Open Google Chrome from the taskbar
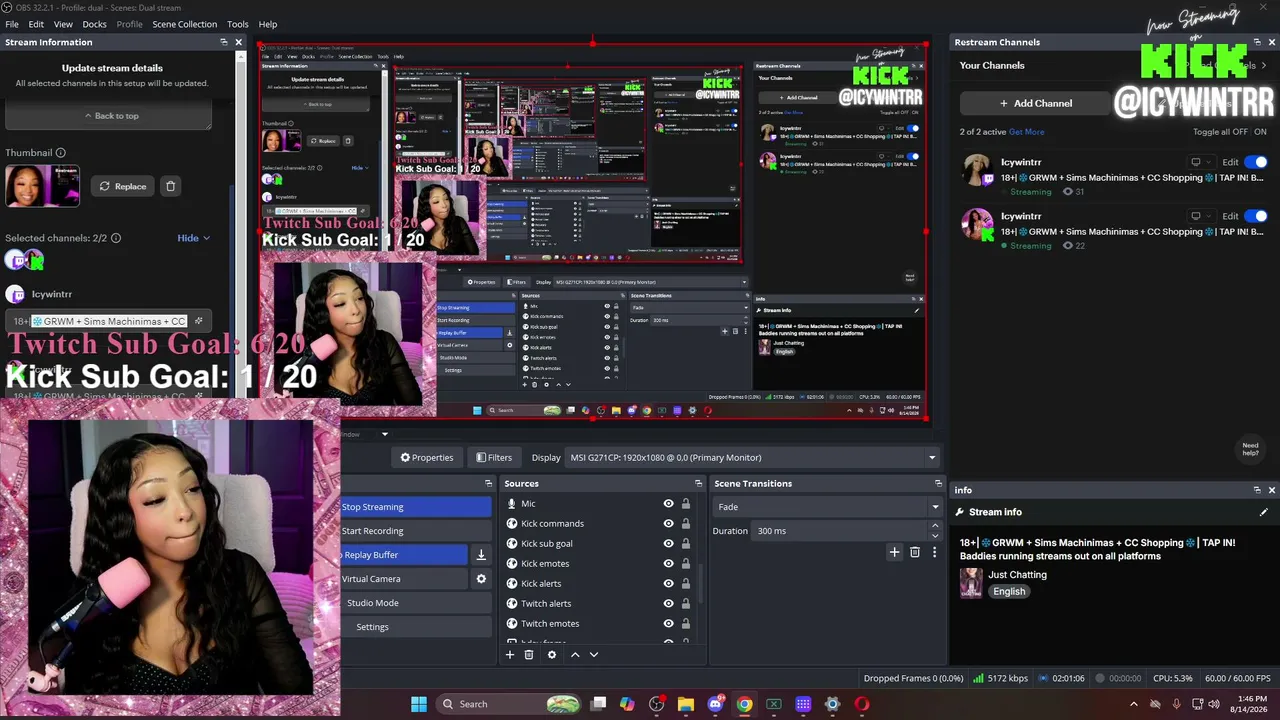This screenshot has width=1280, height=720. (x=744, y=704)
